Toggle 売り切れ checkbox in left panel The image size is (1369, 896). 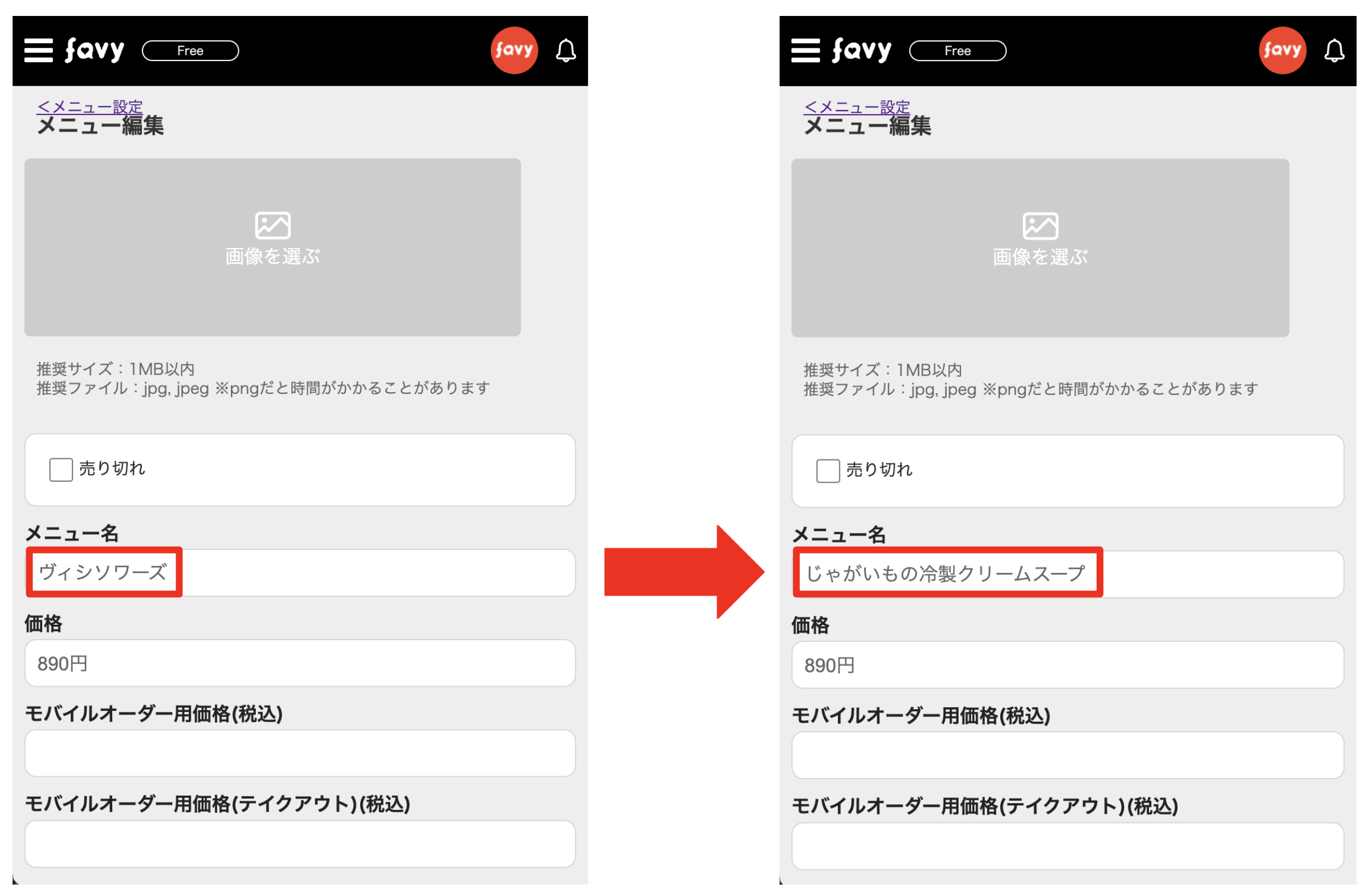pyautogui.click(x=61, y=470)
